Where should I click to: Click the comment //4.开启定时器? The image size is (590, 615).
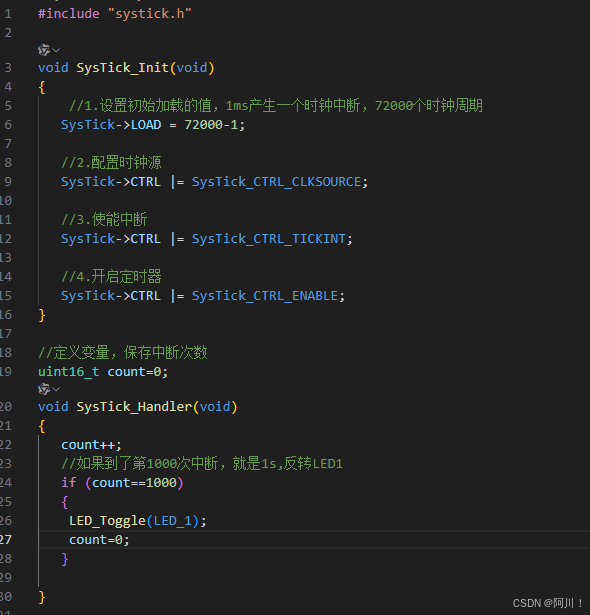pyautogui.click(x=111, y=277)
